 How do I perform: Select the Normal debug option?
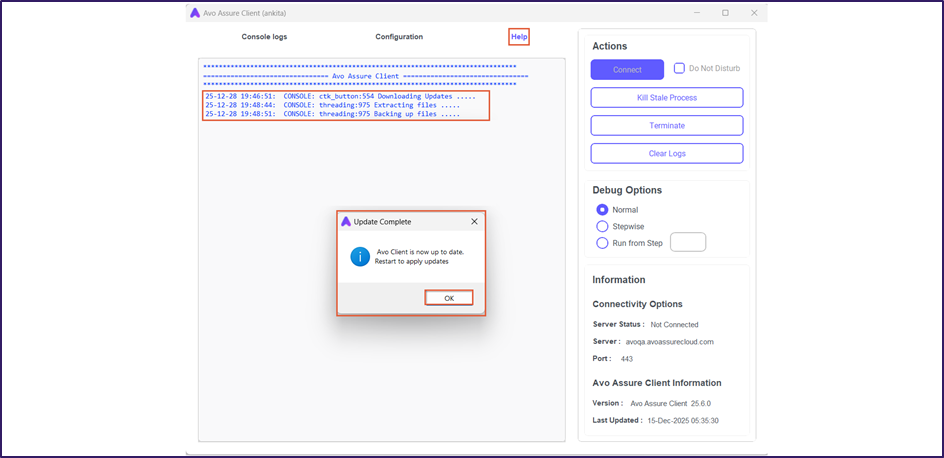[602, 210]
